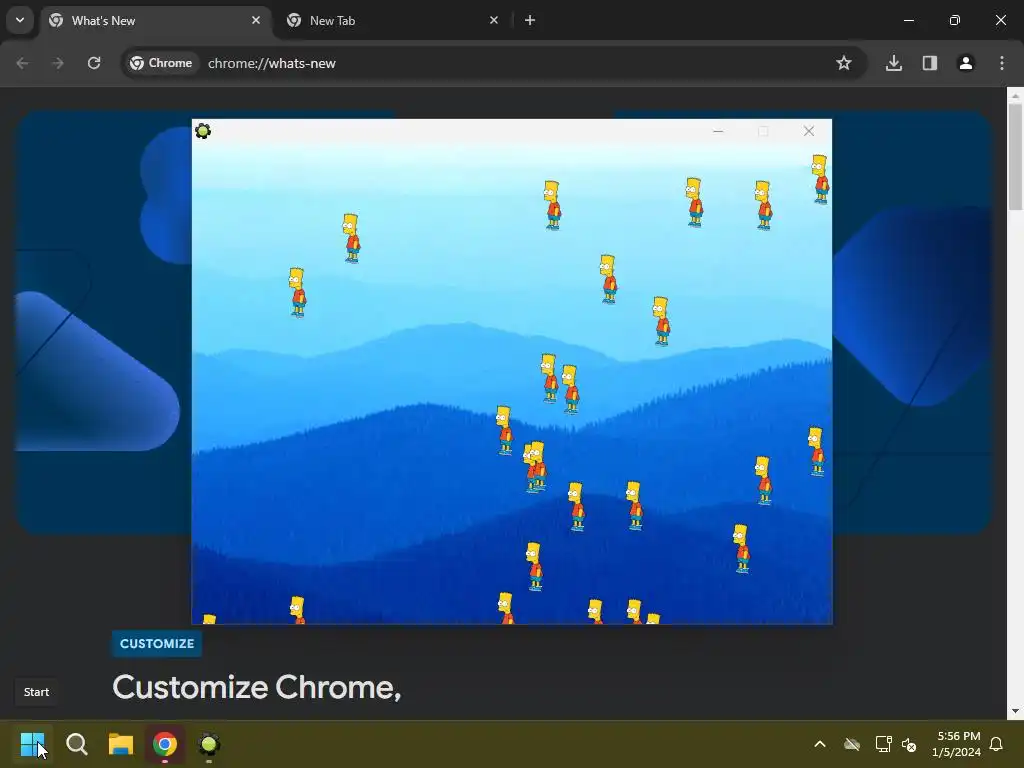
Task: Bookmark this page with the star icon
Action: coord(844,63)
